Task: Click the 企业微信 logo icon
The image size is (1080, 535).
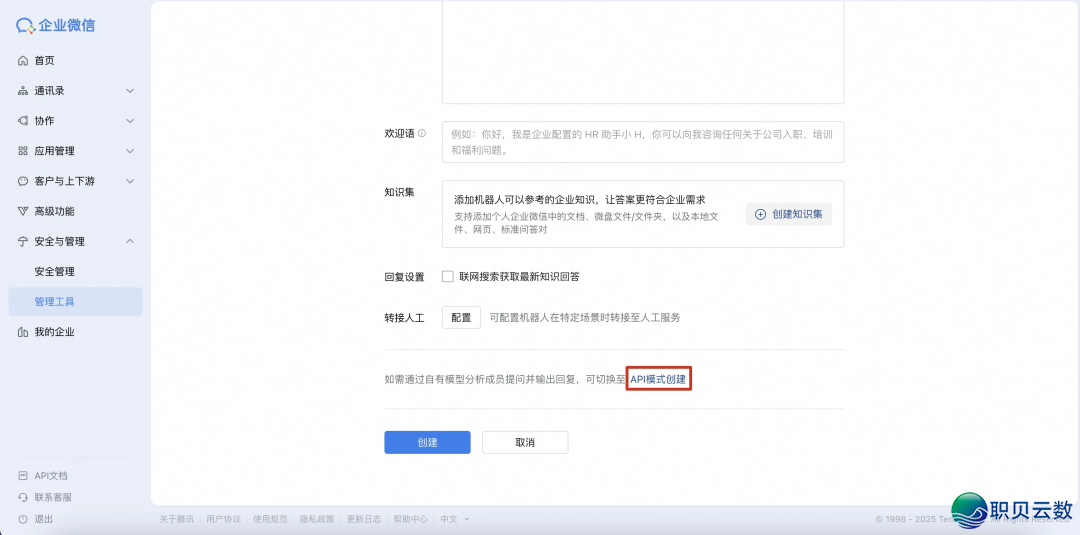Action: [x=25, y=25]
